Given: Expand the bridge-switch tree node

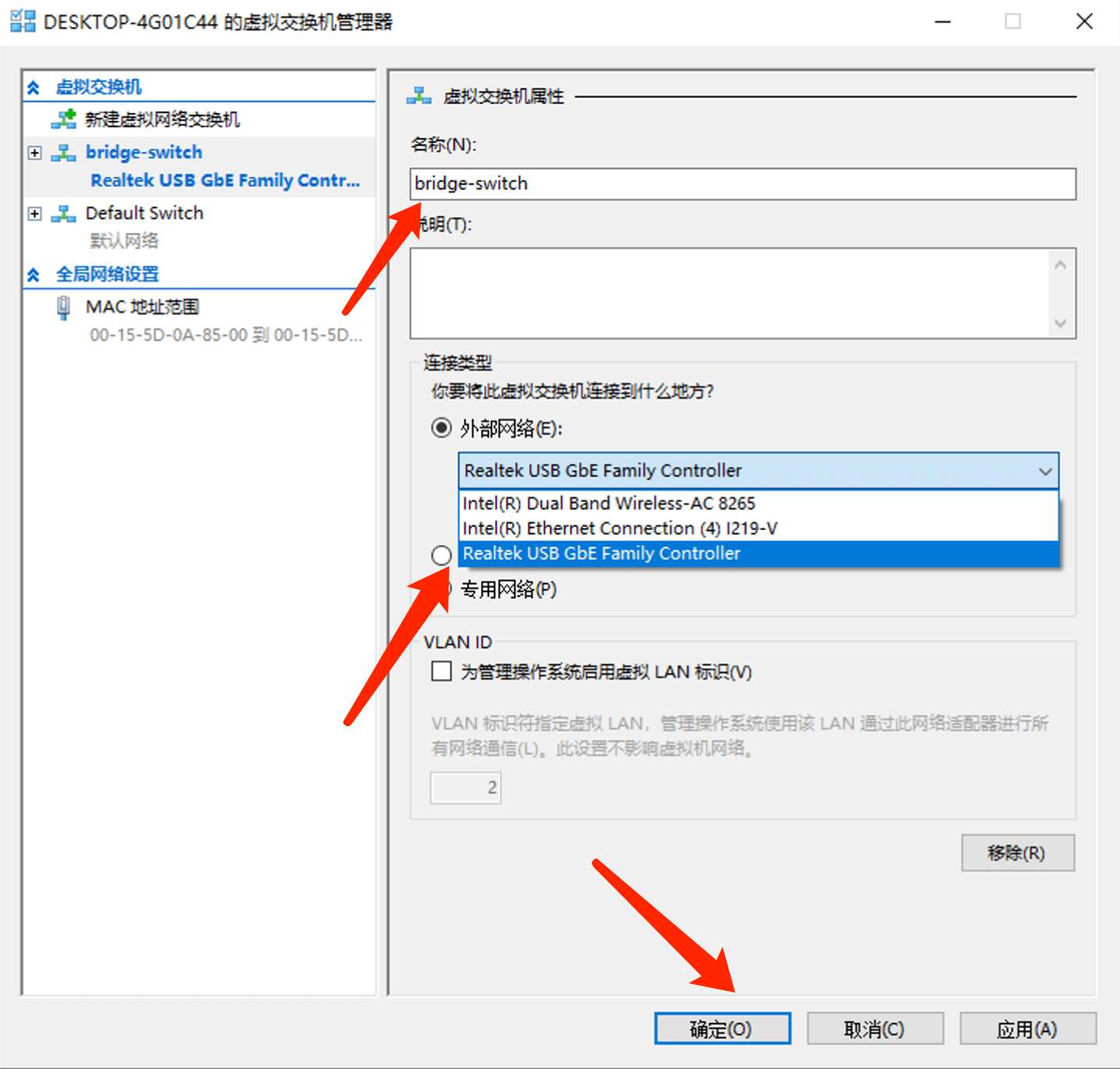Looking at the screenshot, I should pos(34,153).
